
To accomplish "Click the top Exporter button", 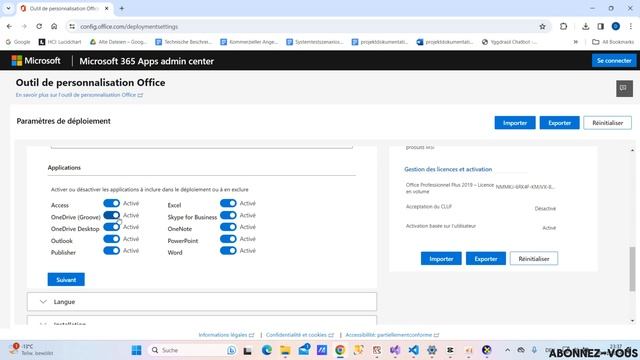I will (x=559, y=123).
